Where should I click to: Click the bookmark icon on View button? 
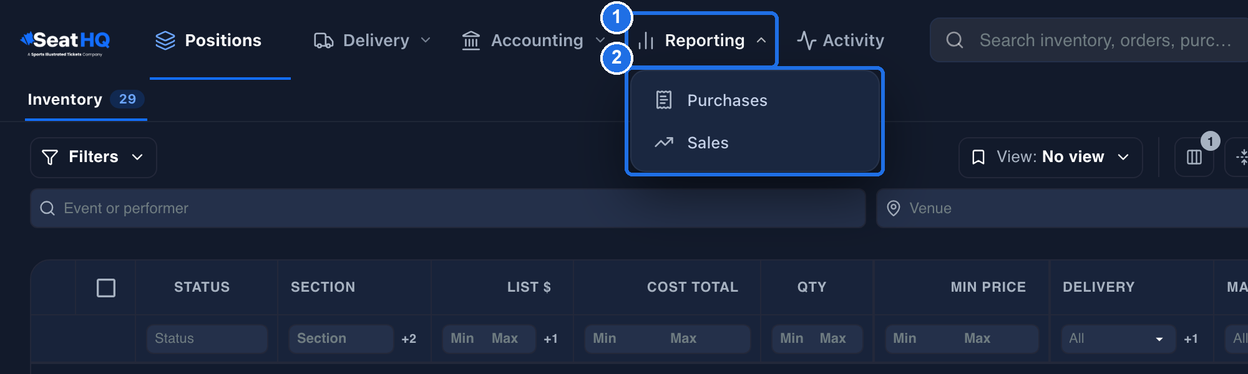click(x=978, y=157)
